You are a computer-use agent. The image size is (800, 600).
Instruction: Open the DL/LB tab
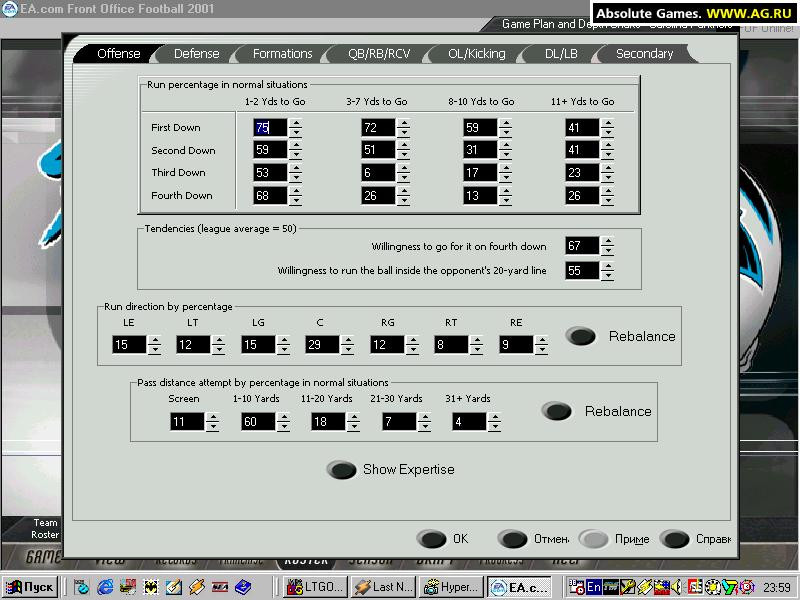click(x=561, y=54)
